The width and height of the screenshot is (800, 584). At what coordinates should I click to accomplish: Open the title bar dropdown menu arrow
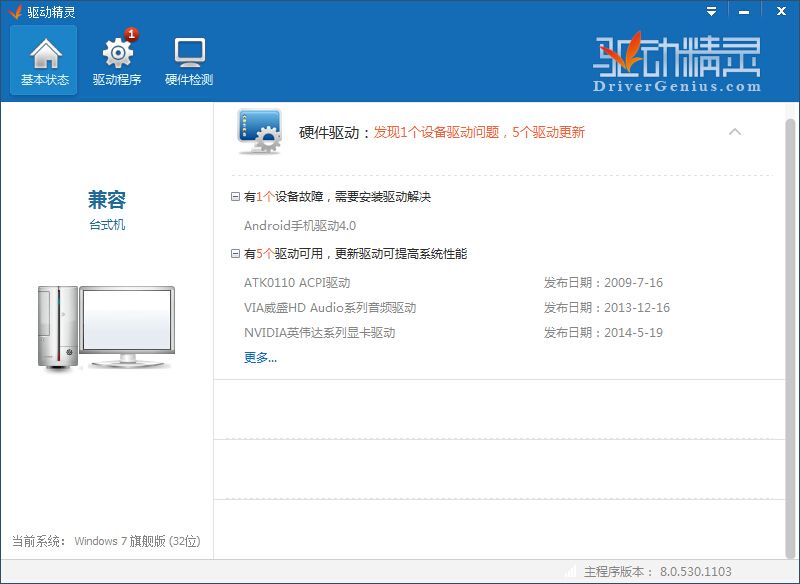pyautogui.click(x=711, y=12)
